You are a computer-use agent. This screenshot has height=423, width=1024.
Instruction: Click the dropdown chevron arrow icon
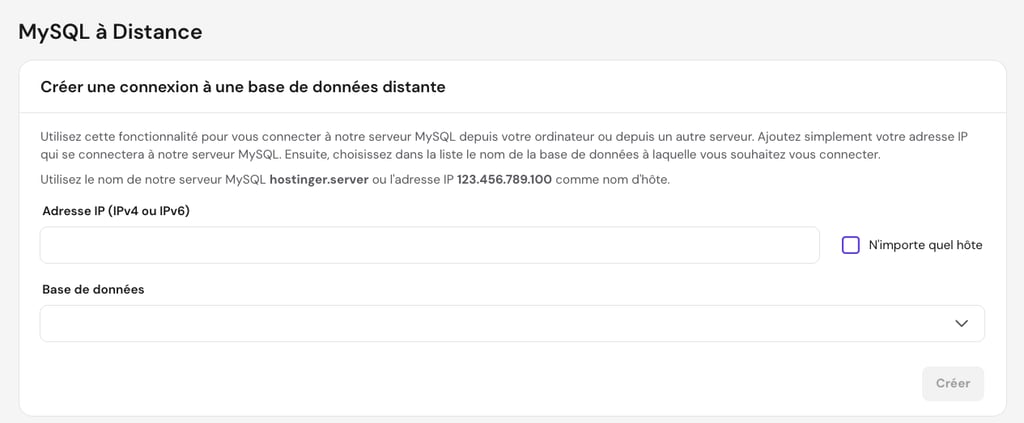(961, 324)
